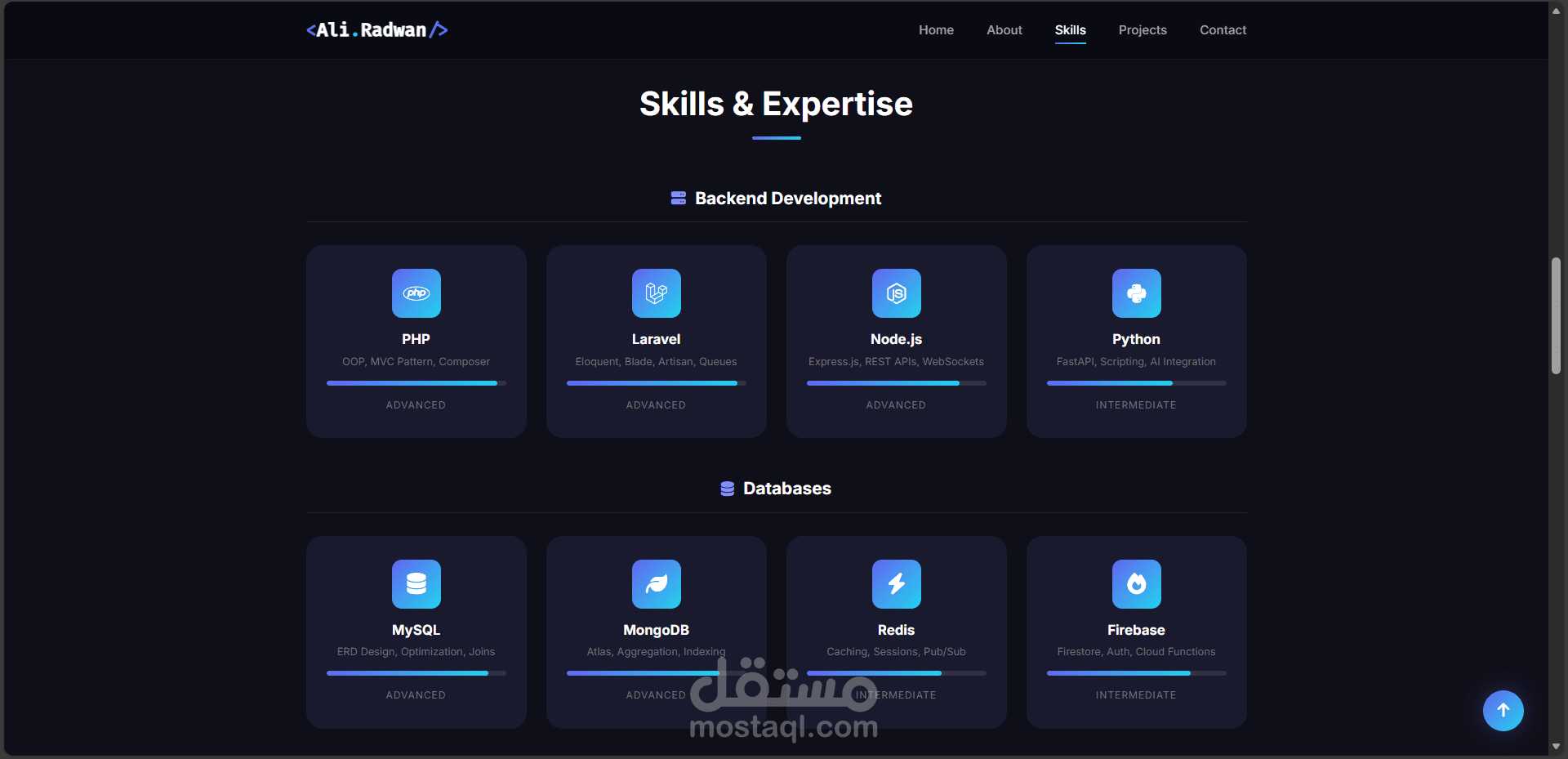
Task: Click the PHP skill icon
Action: (x=416, y=293)
